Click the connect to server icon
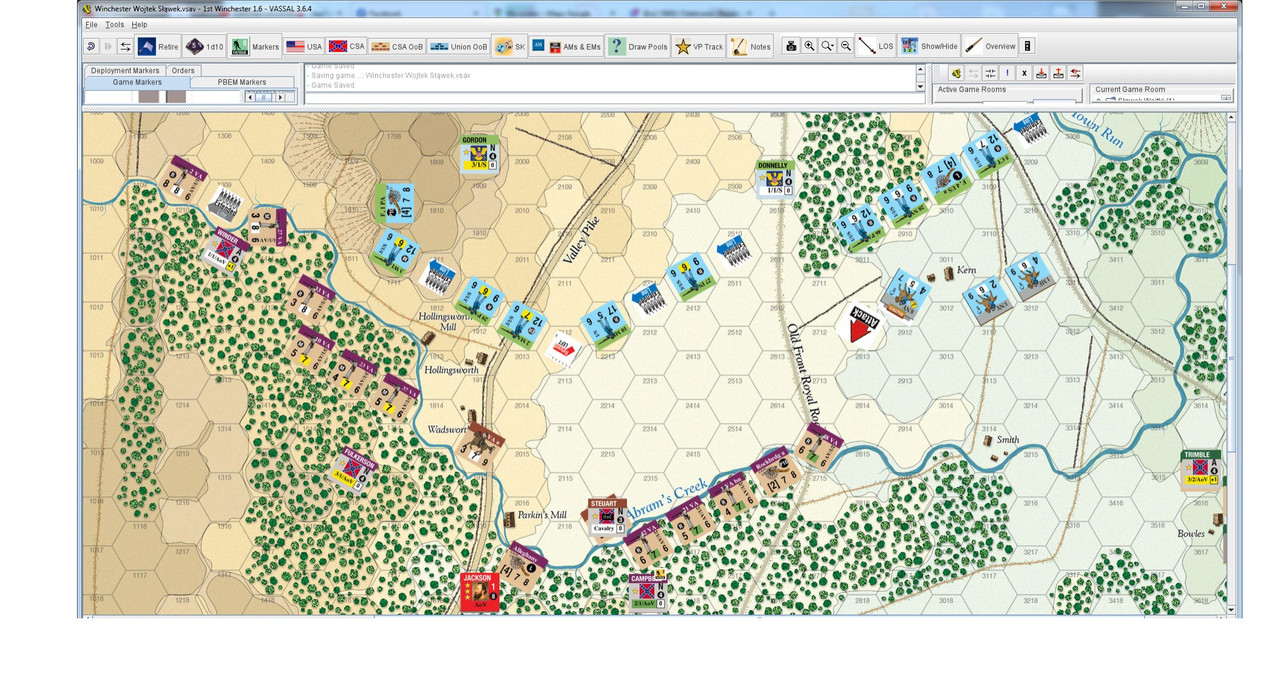 click(955, 73)
